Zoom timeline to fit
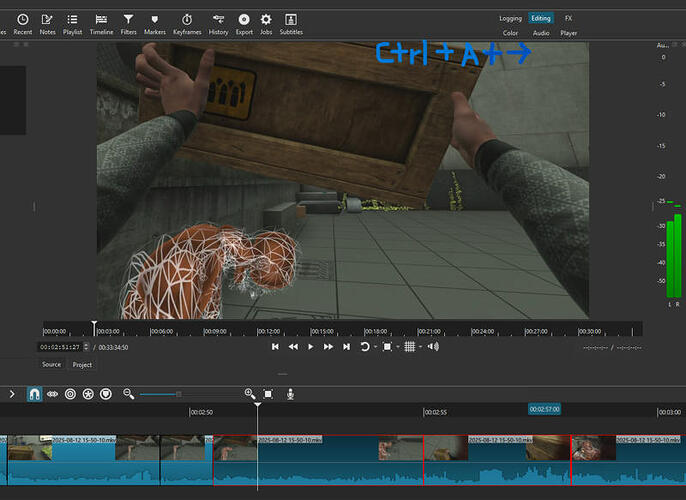 pyautogui.click(x=268, y=394)
